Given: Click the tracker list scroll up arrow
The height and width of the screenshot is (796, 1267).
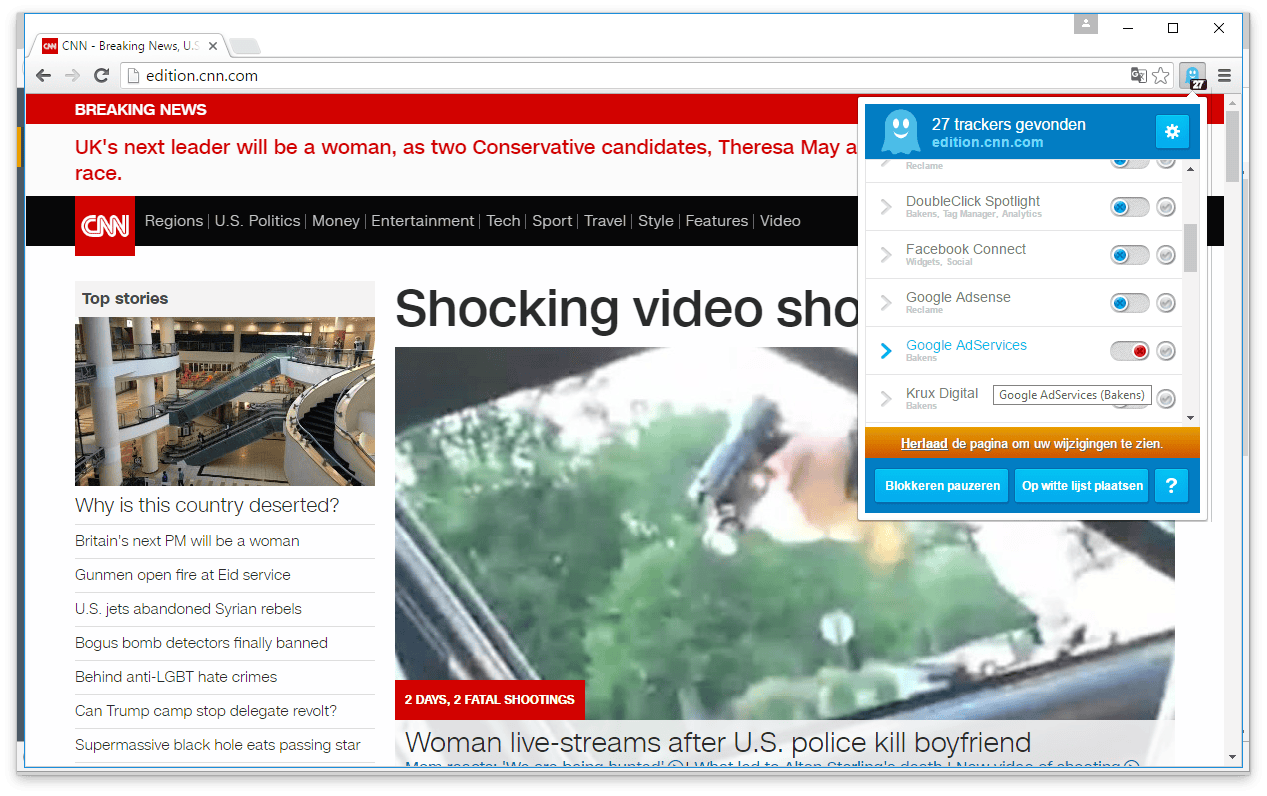Looking at the screenshot, I should [1190, 169].
